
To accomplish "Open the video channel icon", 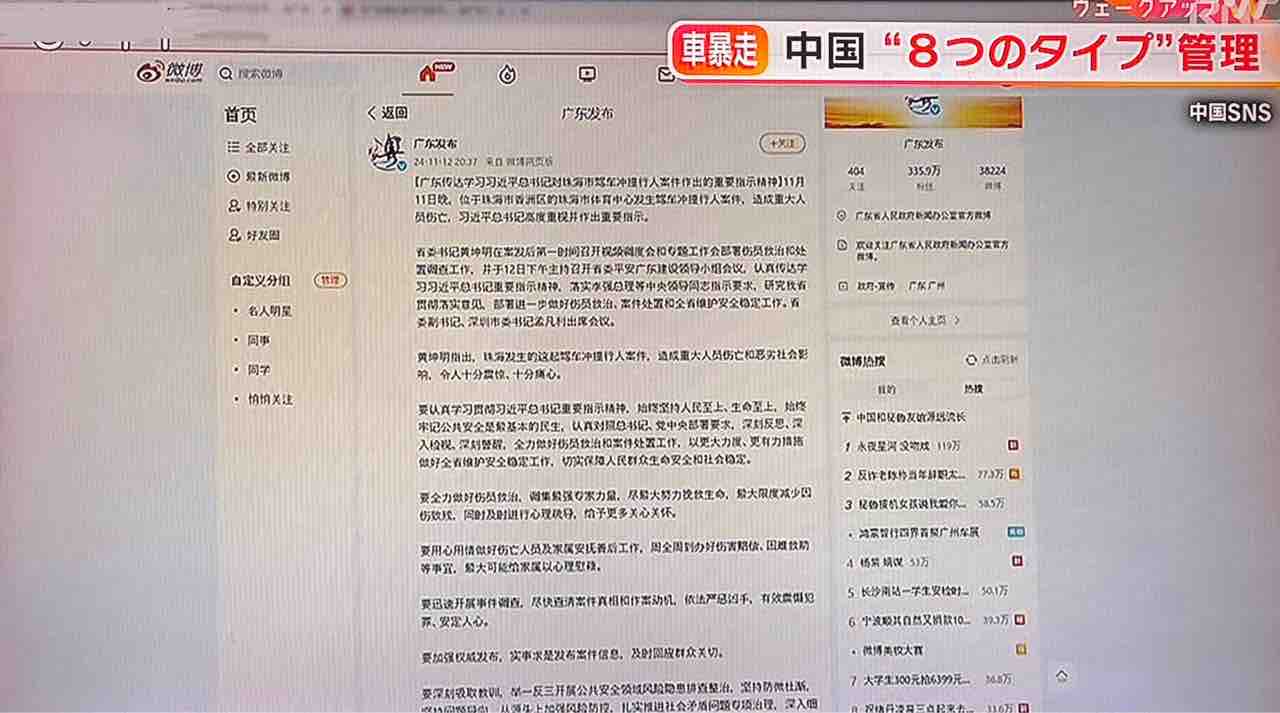I will [586, 72].
